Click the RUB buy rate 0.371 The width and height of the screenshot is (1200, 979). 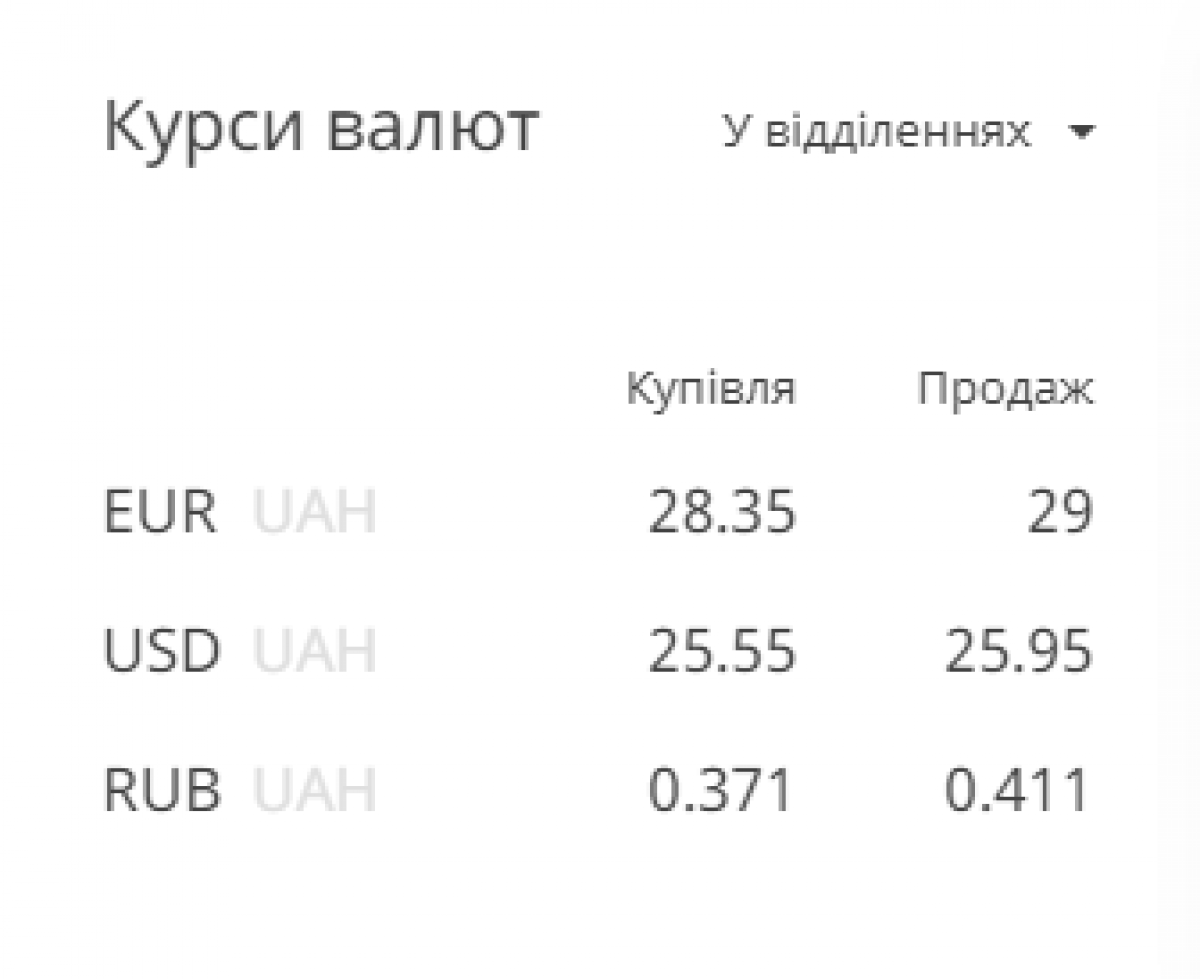click(x=720, y=791)
